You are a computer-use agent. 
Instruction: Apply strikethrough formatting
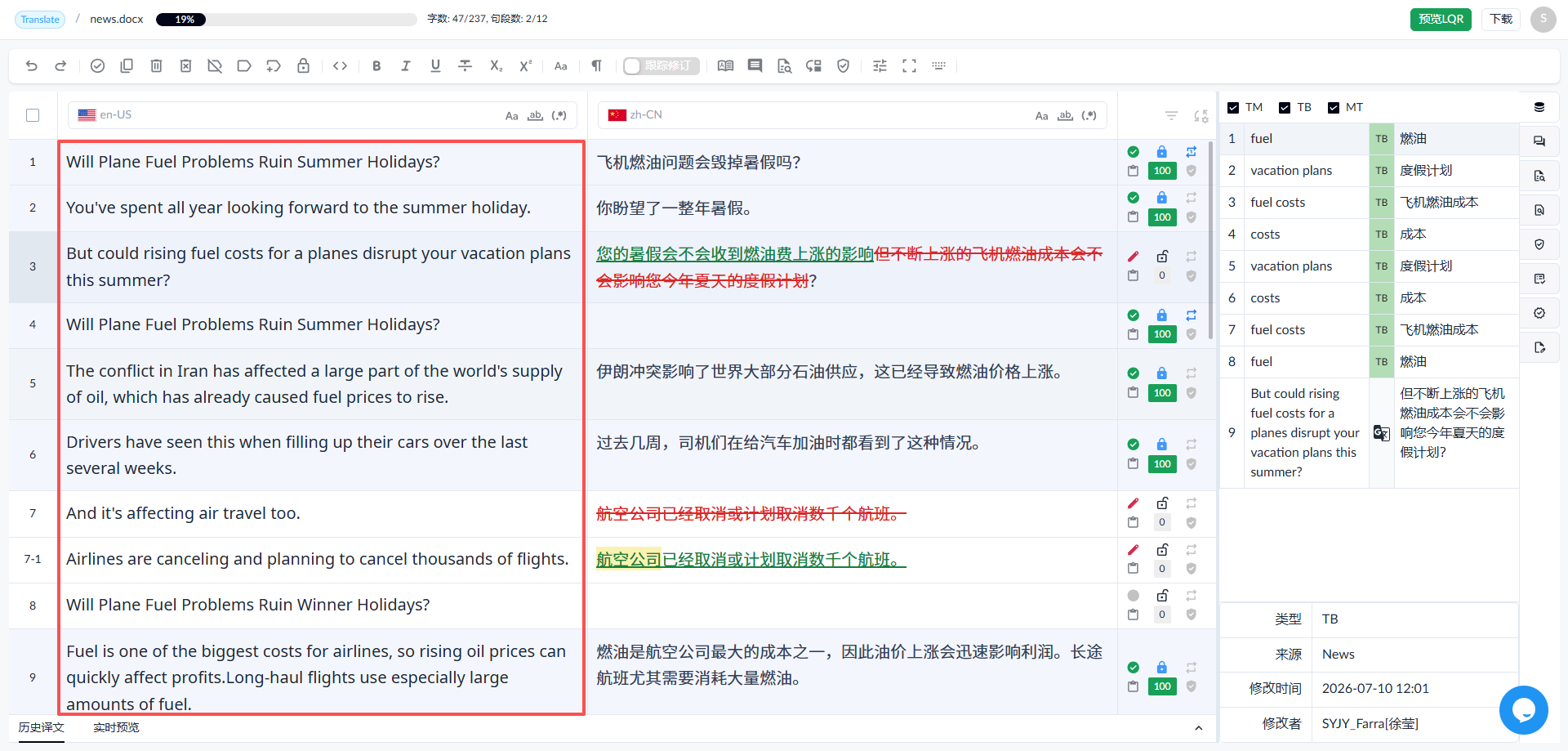pyautogui.click(x=465, y=66)
